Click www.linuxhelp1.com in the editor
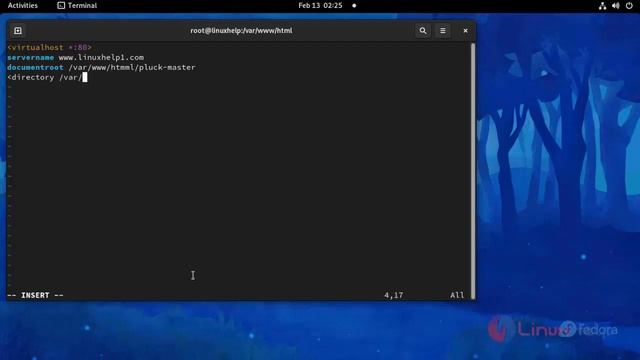Screen dimensions: 640x360 (101, 58)
